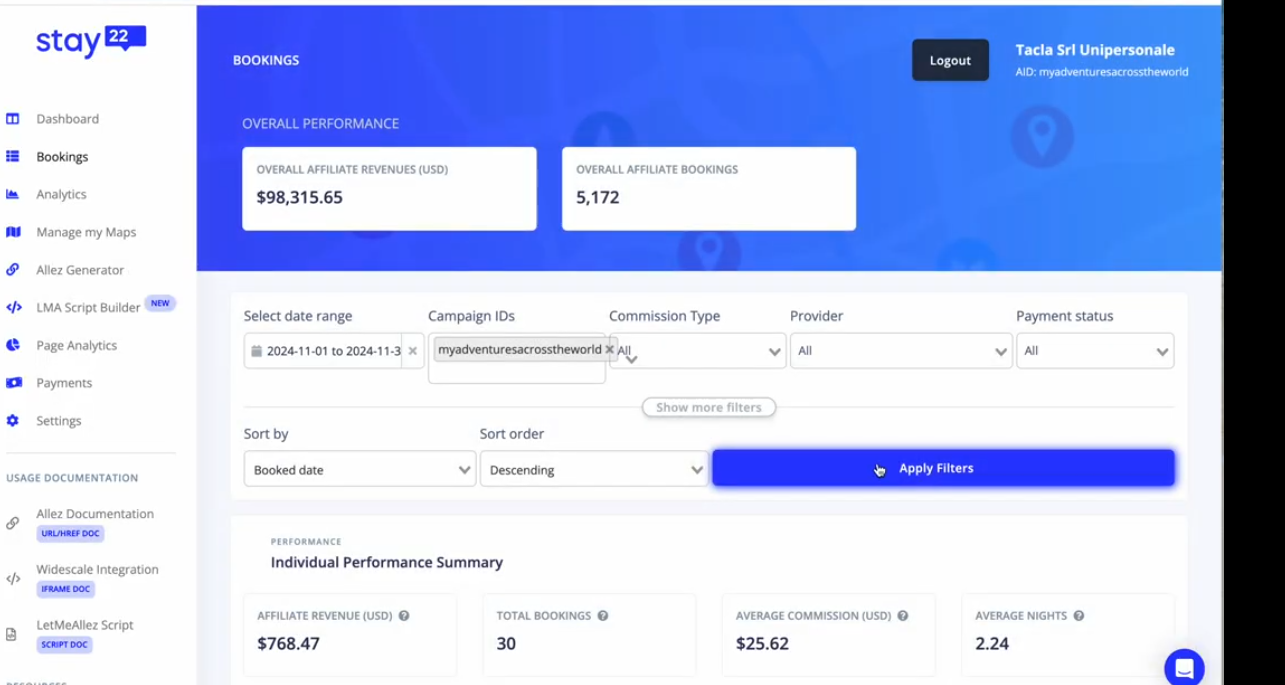Screen dimensions: 1285x685
Task: Open Allez Generator from the sidebar
Action: tap(80, 270)
